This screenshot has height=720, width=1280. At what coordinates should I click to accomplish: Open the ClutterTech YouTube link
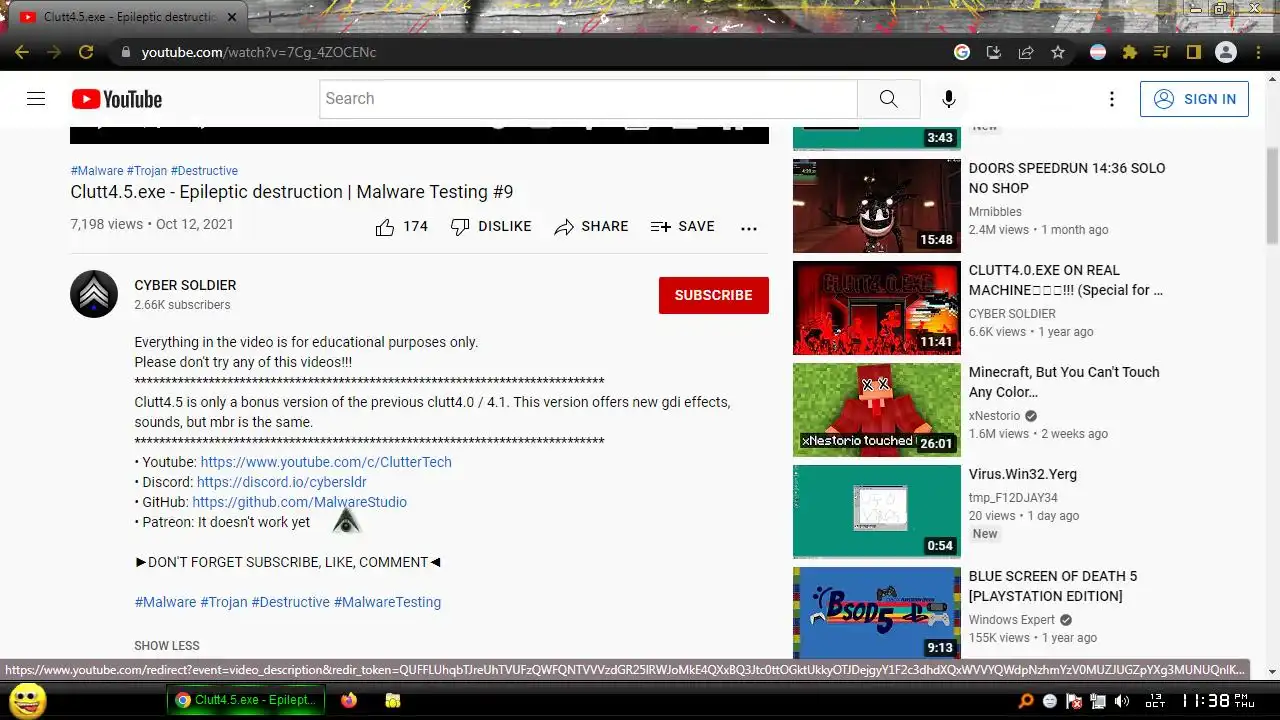[326, 462]
